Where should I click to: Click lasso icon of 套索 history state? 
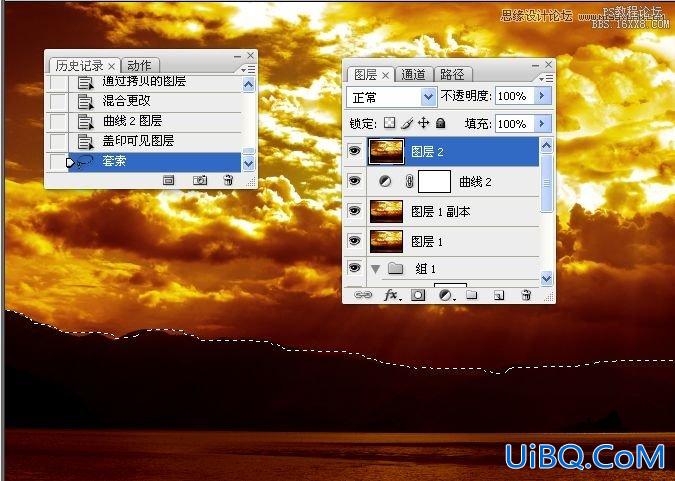click(85, 162)
